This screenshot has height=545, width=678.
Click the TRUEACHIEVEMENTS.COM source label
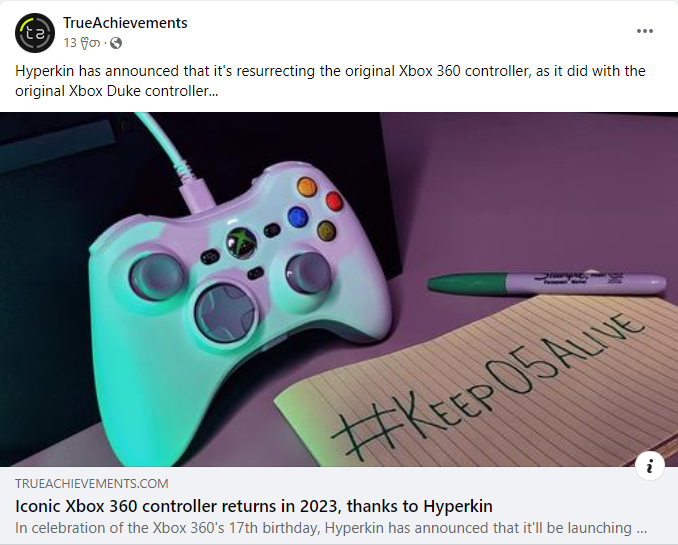tap(92, 484)
